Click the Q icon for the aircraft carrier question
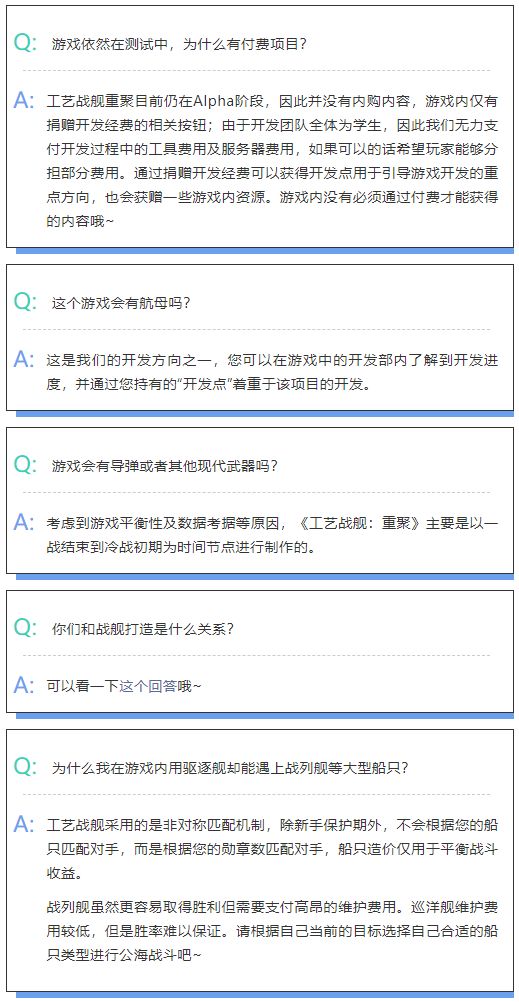Image resolution: width=519 pixels, height=1002 pixels. (26, 302)
